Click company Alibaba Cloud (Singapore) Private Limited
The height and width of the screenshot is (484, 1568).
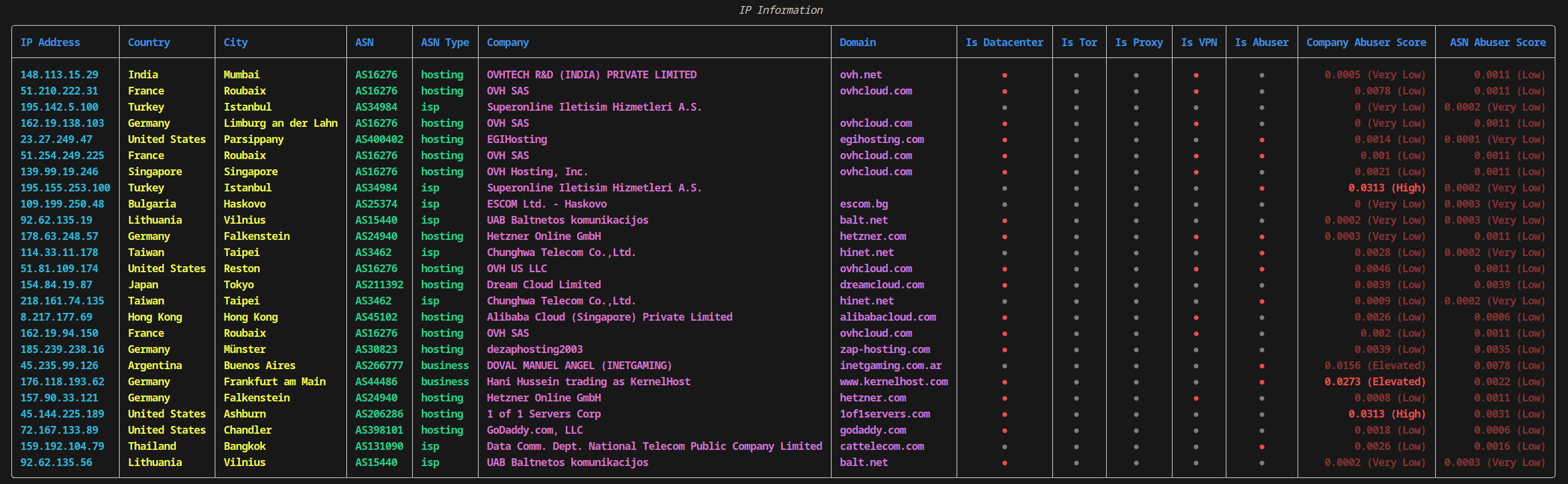(x=609, y=316)
